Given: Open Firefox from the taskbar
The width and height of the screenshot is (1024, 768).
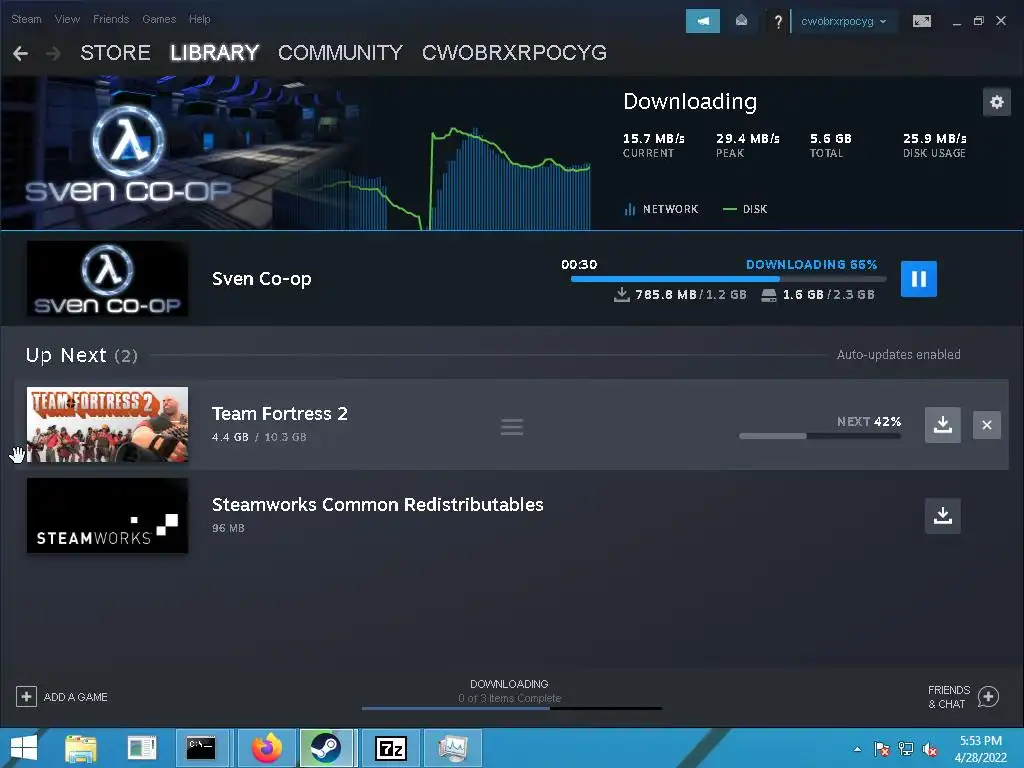Looking at the screenshot, I should coord(267,748).
